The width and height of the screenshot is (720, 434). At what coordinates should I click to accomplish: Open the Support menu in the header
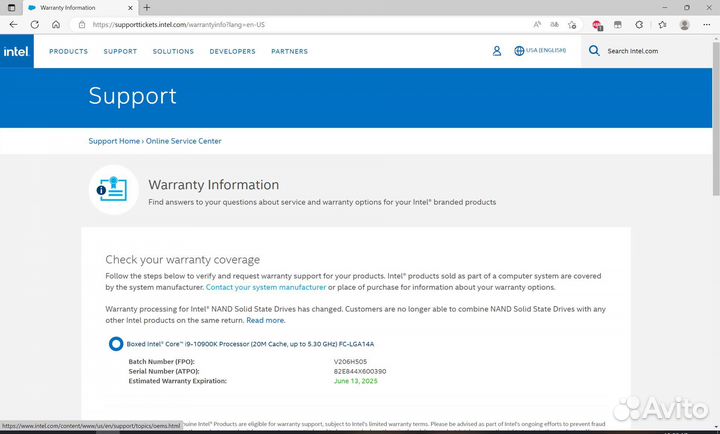pos(120,51)
